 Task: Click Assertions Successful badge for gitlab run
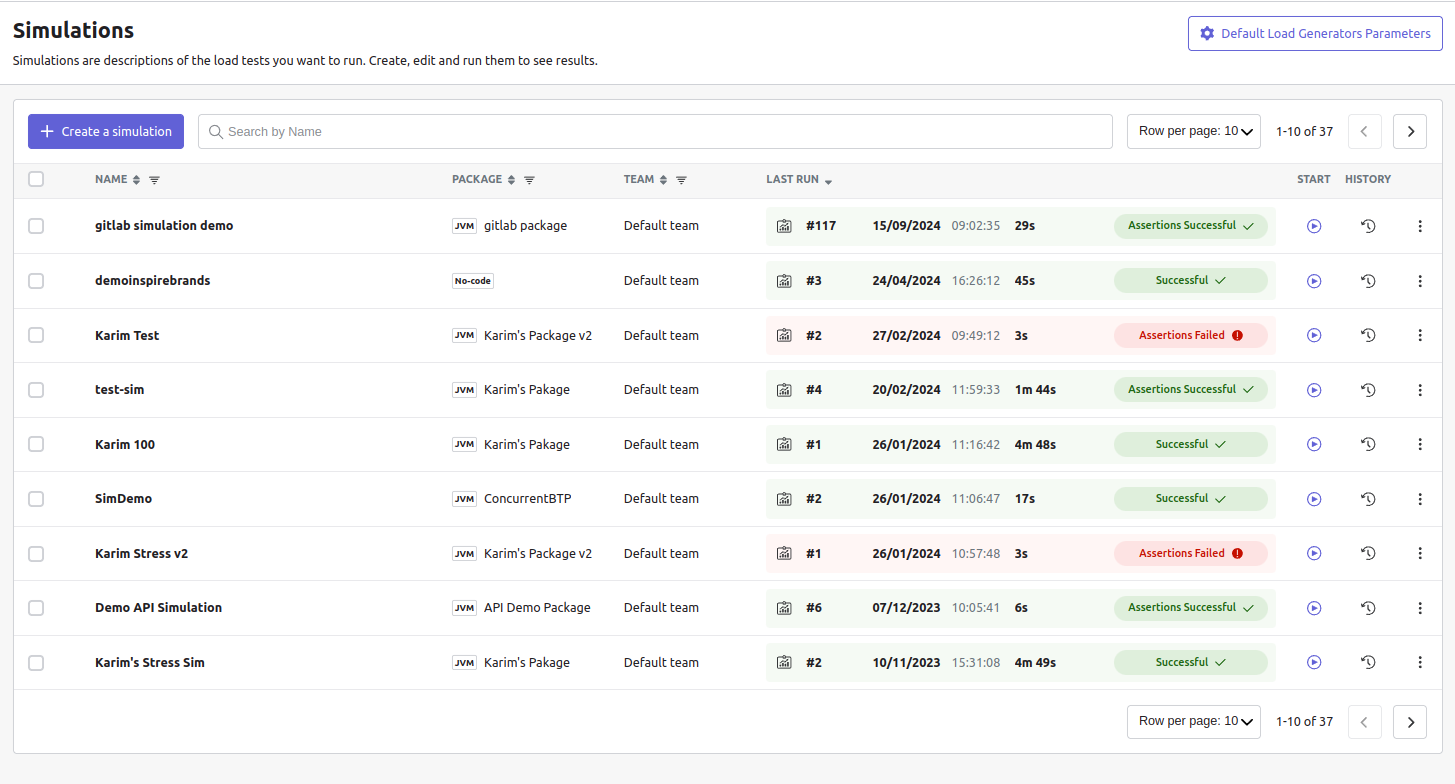pos(1191,226)
